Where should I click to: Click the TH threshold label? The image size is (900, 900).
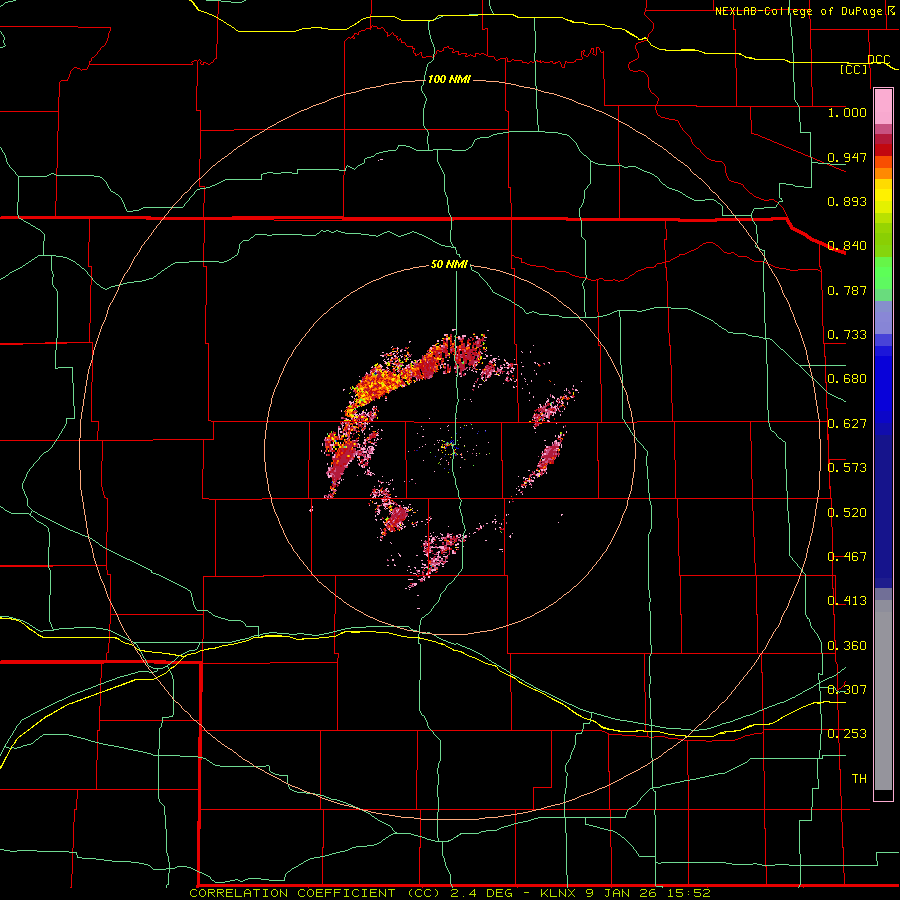click(x=859, y=779)
